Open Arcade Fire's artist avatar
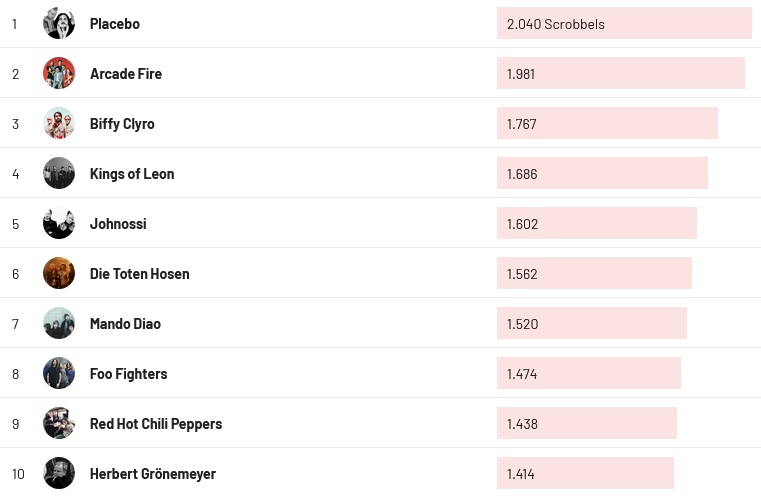The height and width of the screenshot is (497, 761). 59,73
